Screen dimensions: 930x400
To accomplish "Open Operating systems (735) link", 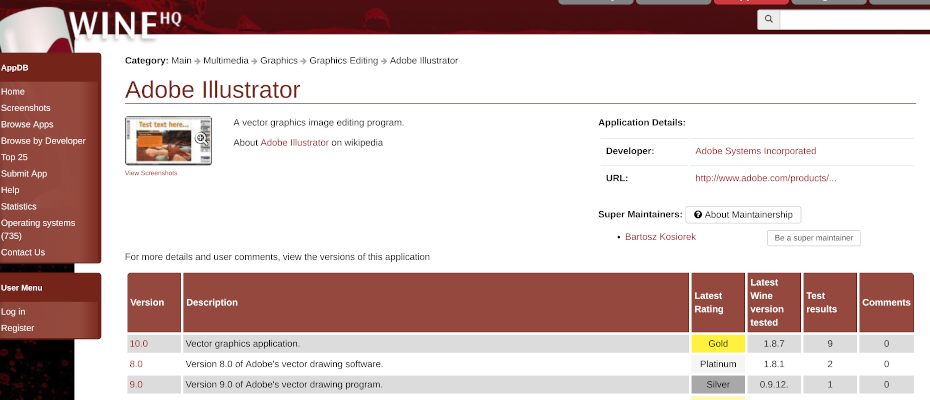I will click(x=38, y=229).
